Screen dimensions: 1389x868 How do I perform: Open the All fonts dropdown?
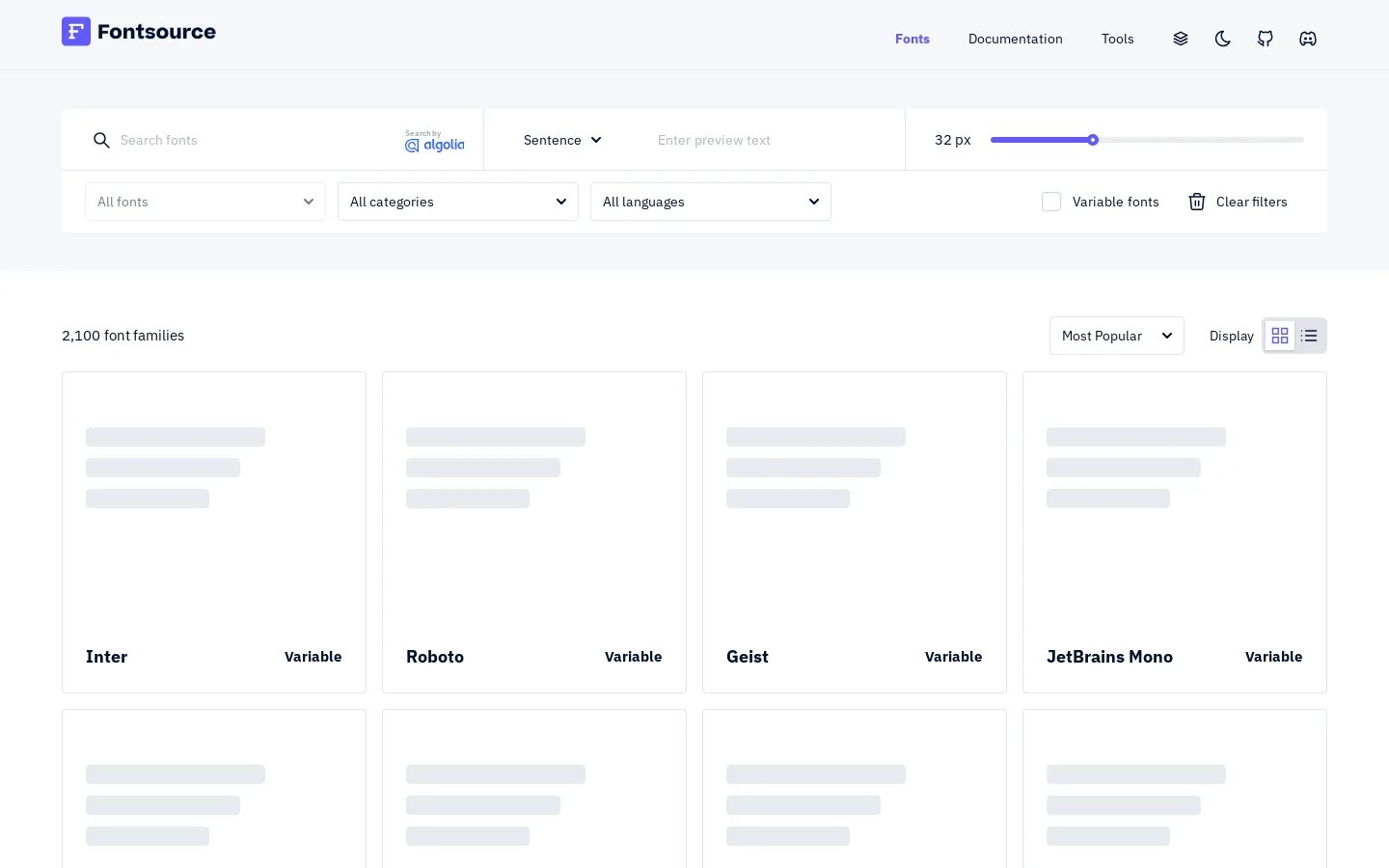(205, 202)
